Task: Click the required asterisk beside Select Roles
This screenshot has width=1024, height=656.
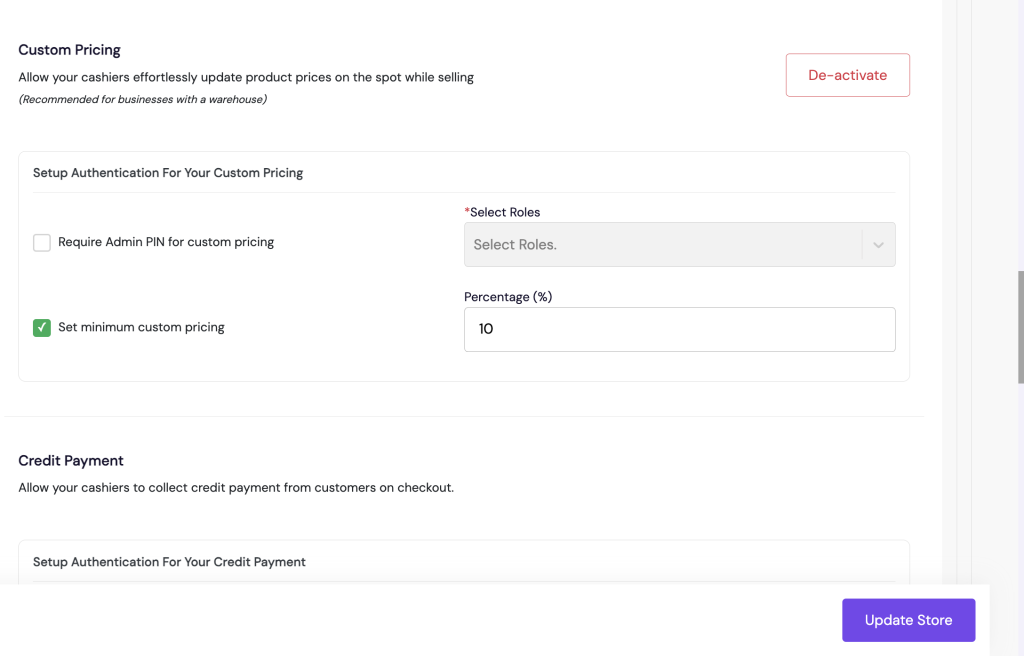Action: click(466, 212)
